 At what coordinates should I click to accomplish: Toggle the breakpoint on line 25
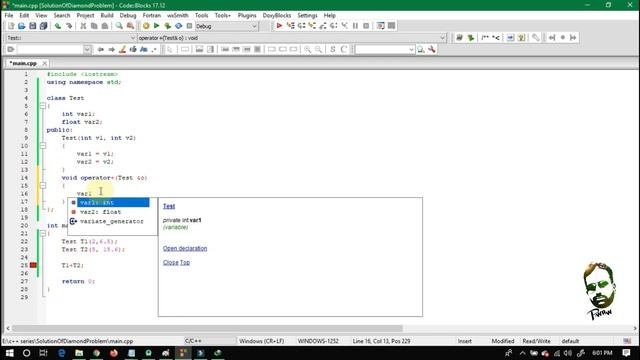33,265
